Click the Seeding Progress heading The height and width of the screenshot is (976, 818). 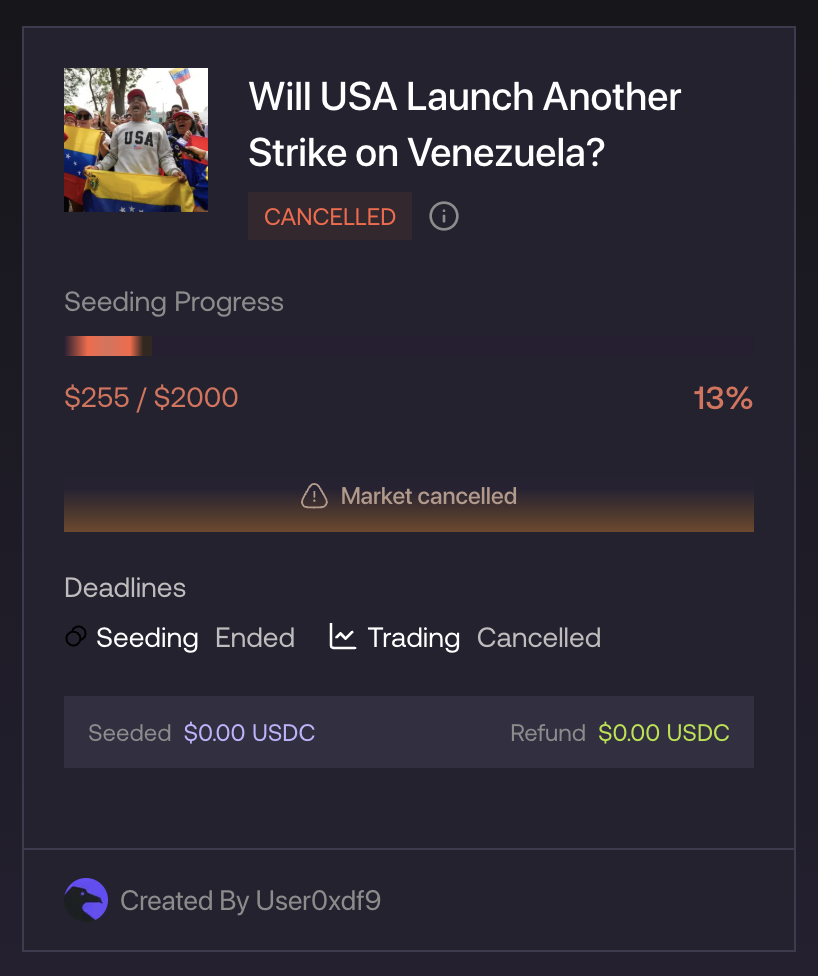coord(173,302)
